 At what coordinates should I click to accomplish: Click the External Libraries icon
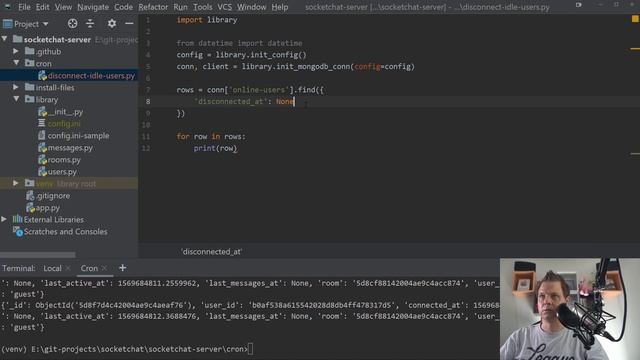(x=18, y=219)
